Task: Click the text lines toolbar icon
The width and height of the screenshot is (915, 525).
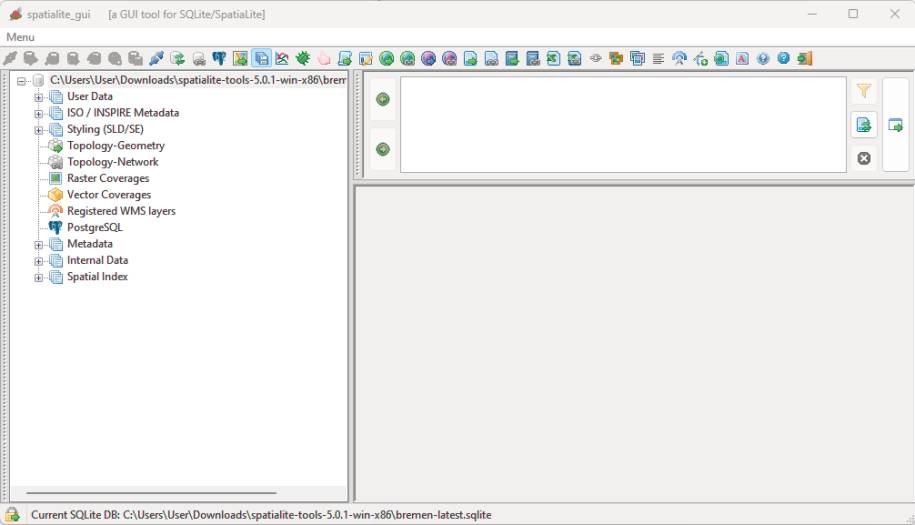Action: click(x=658, y=58)
